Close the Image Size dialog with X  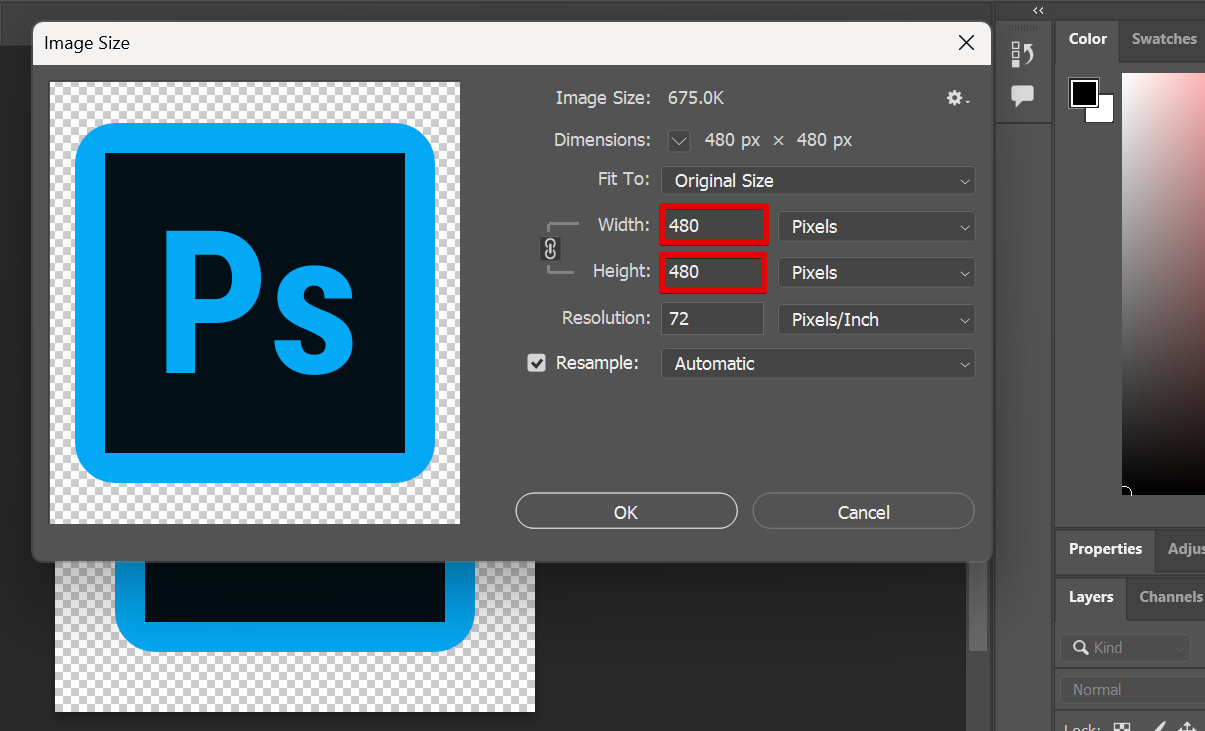966,43
